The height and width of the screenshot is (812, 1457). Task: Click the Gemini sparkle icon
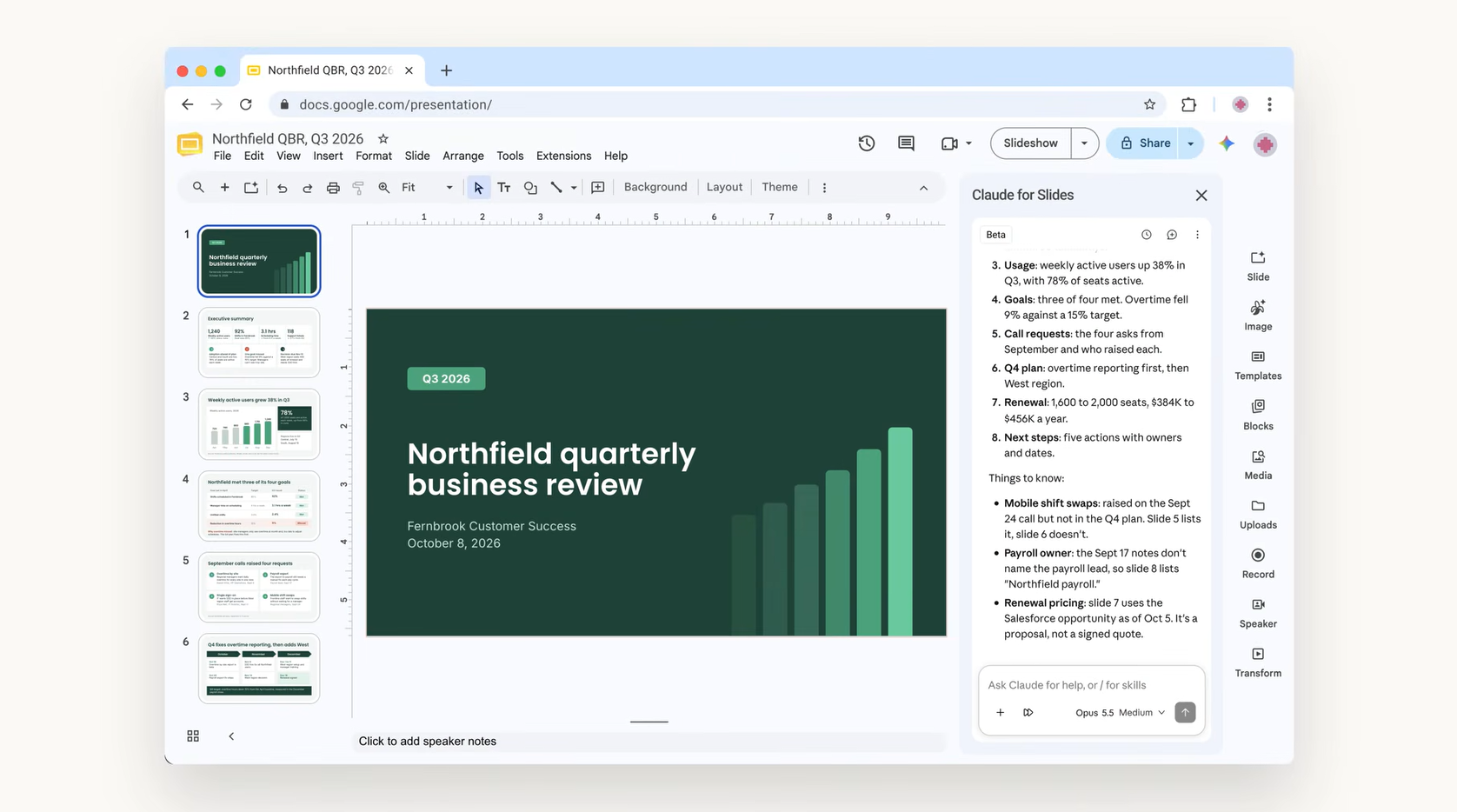tap(1226, 143)
